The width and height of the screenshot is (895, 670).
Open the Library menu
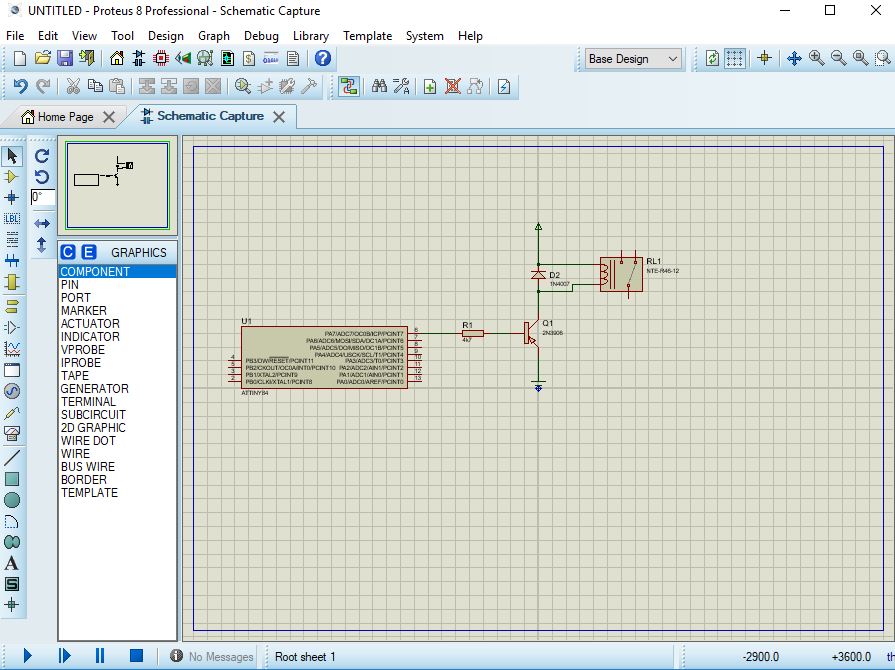coord(310,36)
